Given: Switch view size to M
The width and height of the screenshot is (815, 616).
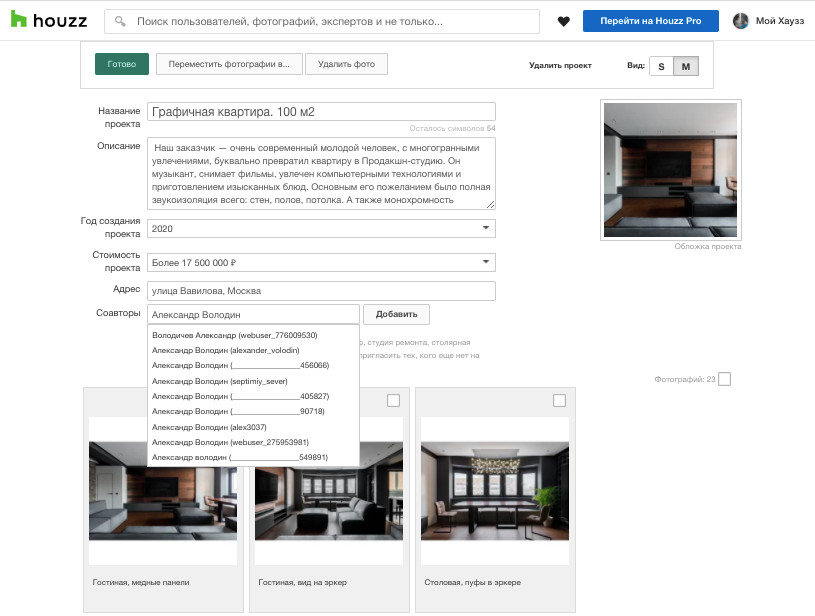Looking at the screenshot, I should 686,66.
